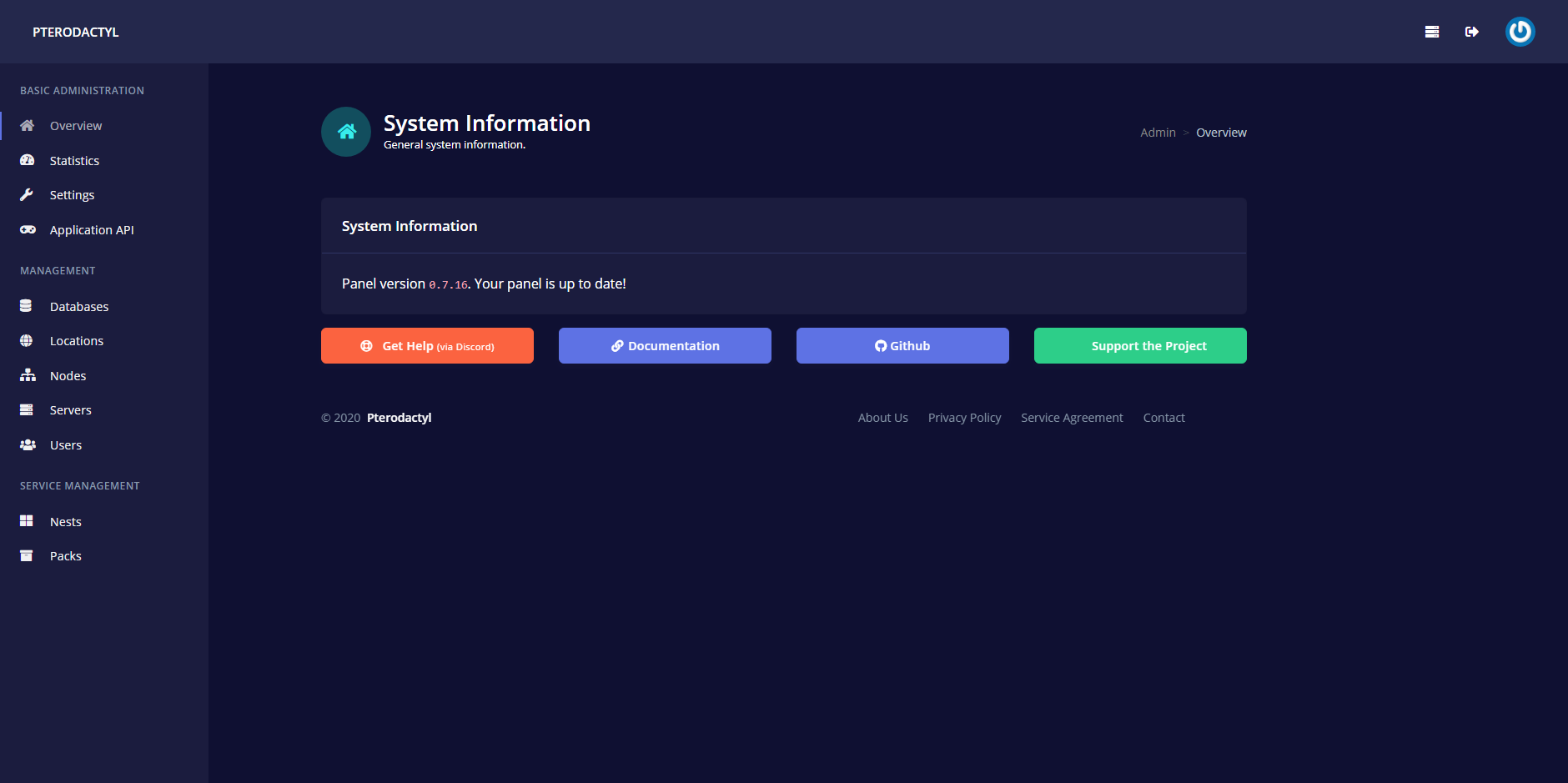Click the BASIC ADMINISTRATION section header

[x=82, y=90]
